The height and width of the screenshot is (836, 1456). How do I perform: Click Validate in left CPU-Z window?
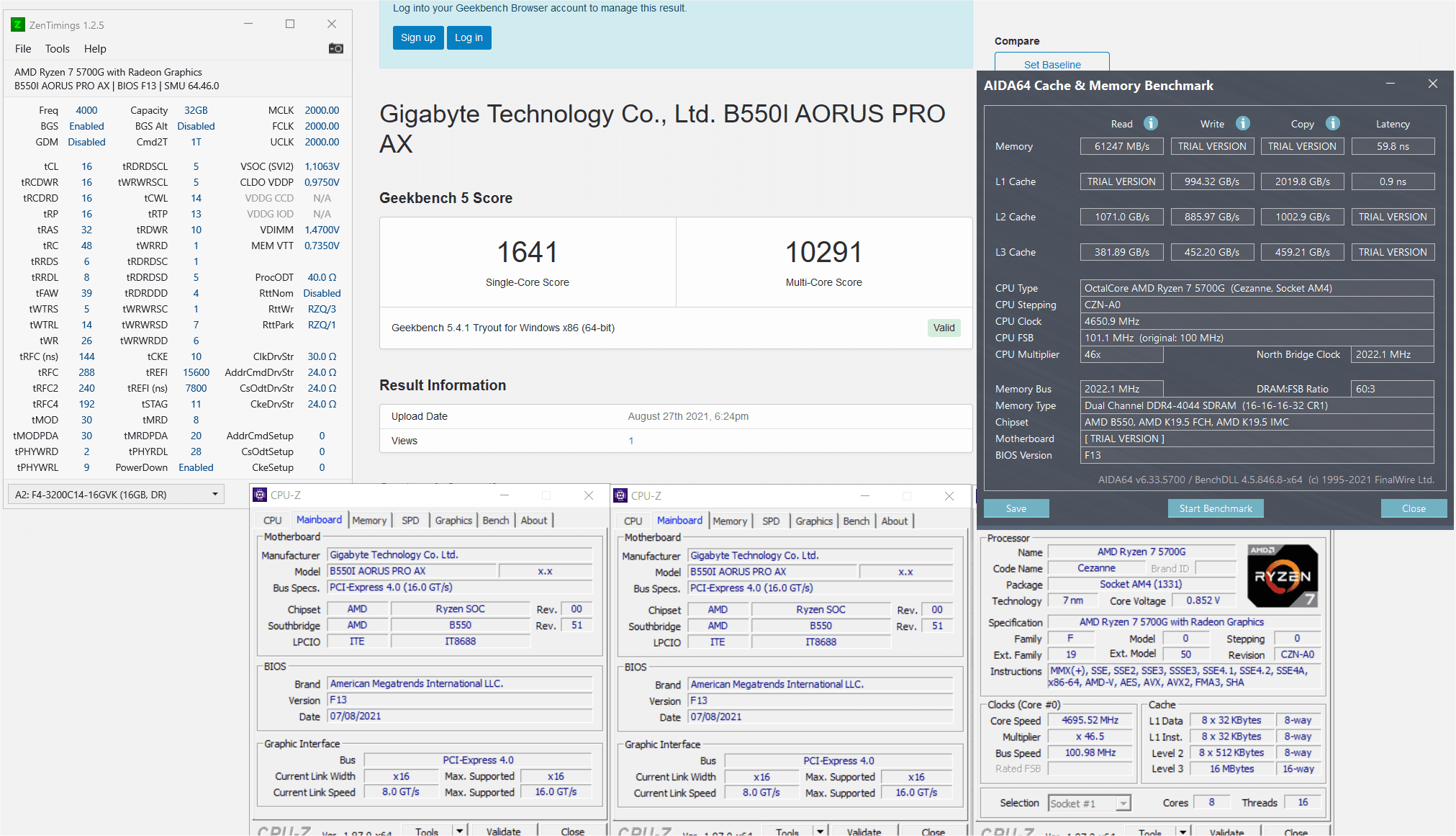click(x=503, y=831)
